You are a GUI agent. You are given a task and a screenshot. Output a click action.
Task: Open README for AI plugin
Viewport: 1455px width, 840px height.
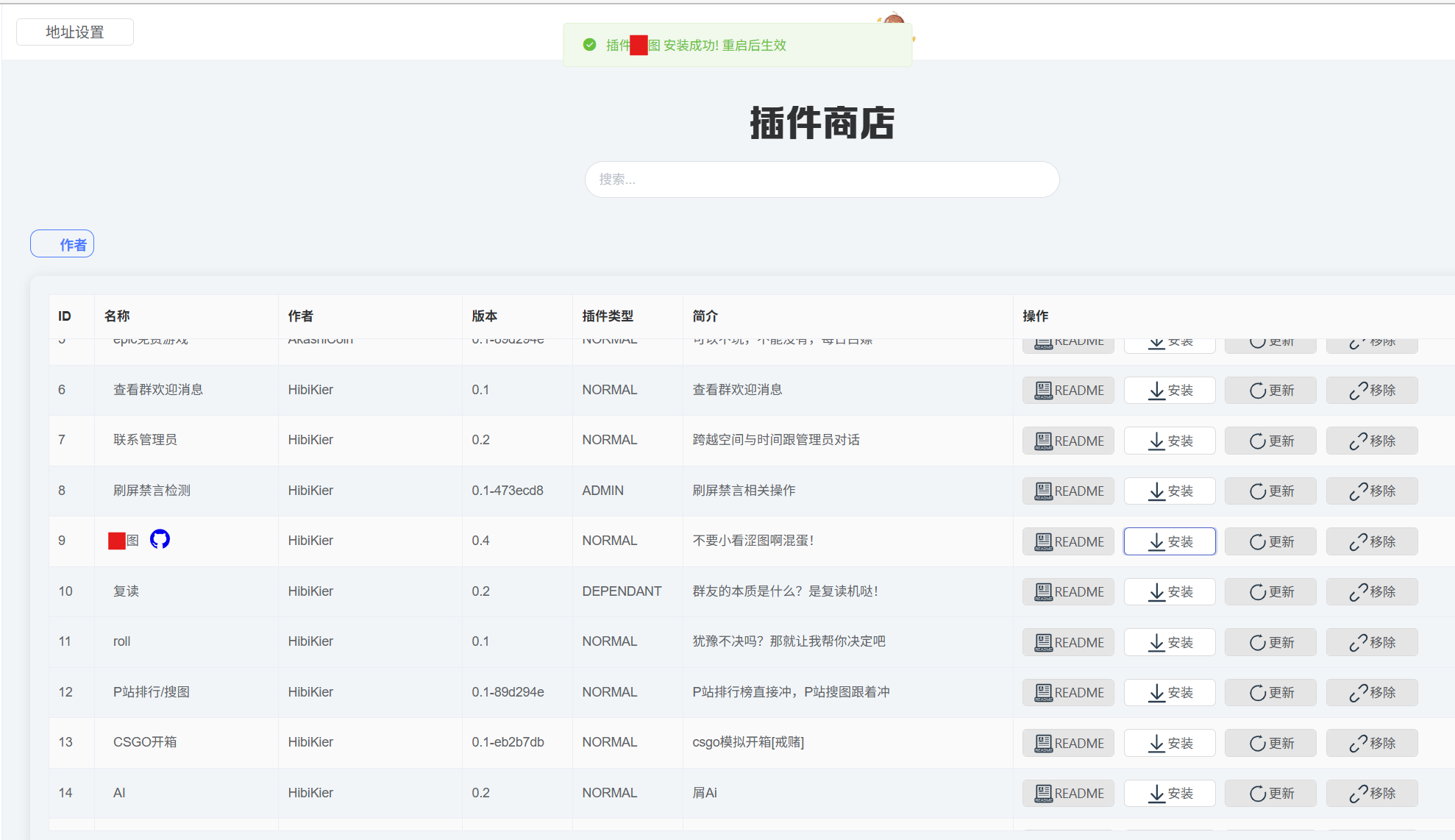coord(1068,793)
